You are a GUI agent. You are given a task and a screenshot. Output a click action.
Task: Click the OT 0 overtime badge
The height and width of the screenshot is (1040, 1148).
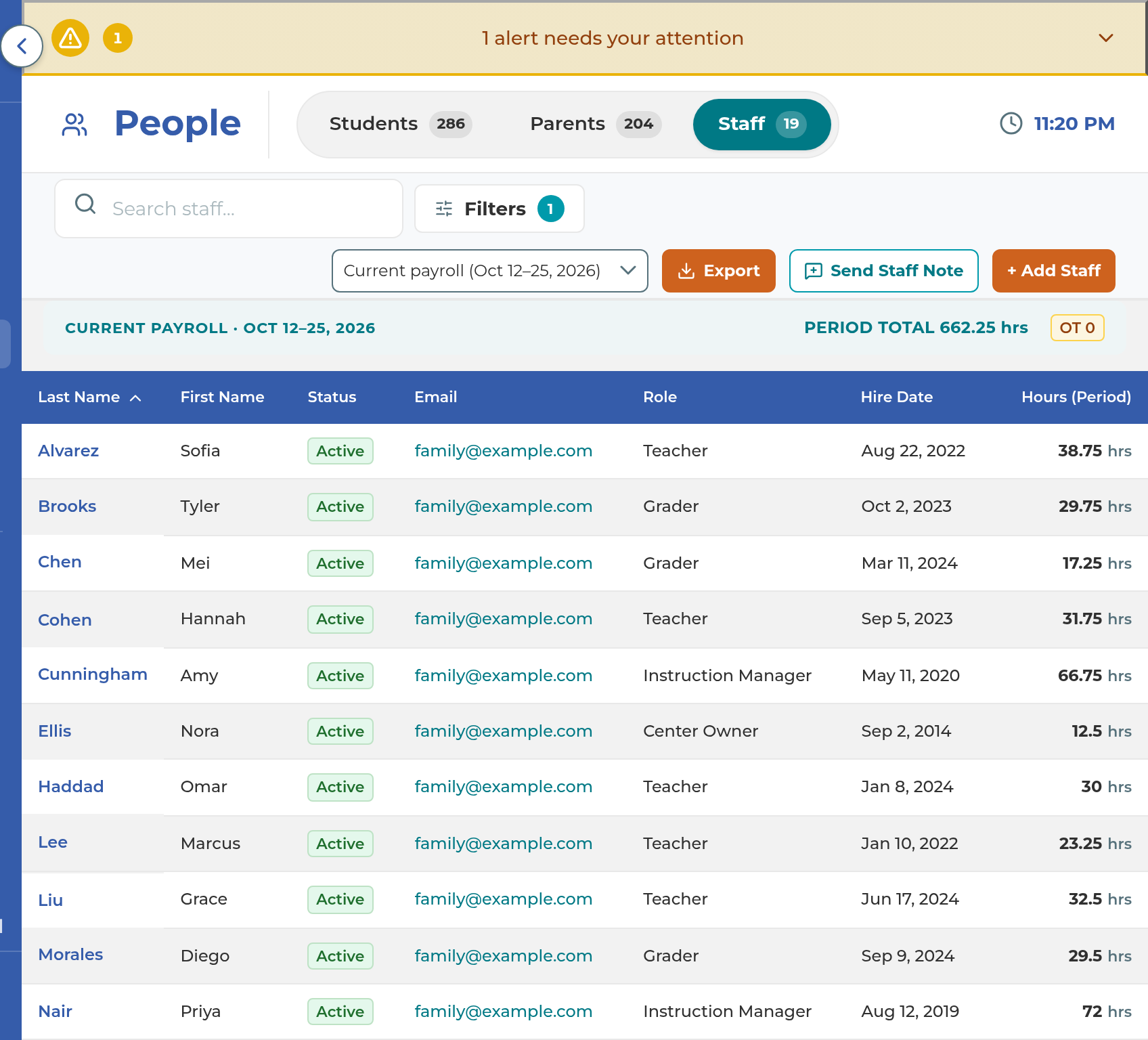pos(1077,328)
